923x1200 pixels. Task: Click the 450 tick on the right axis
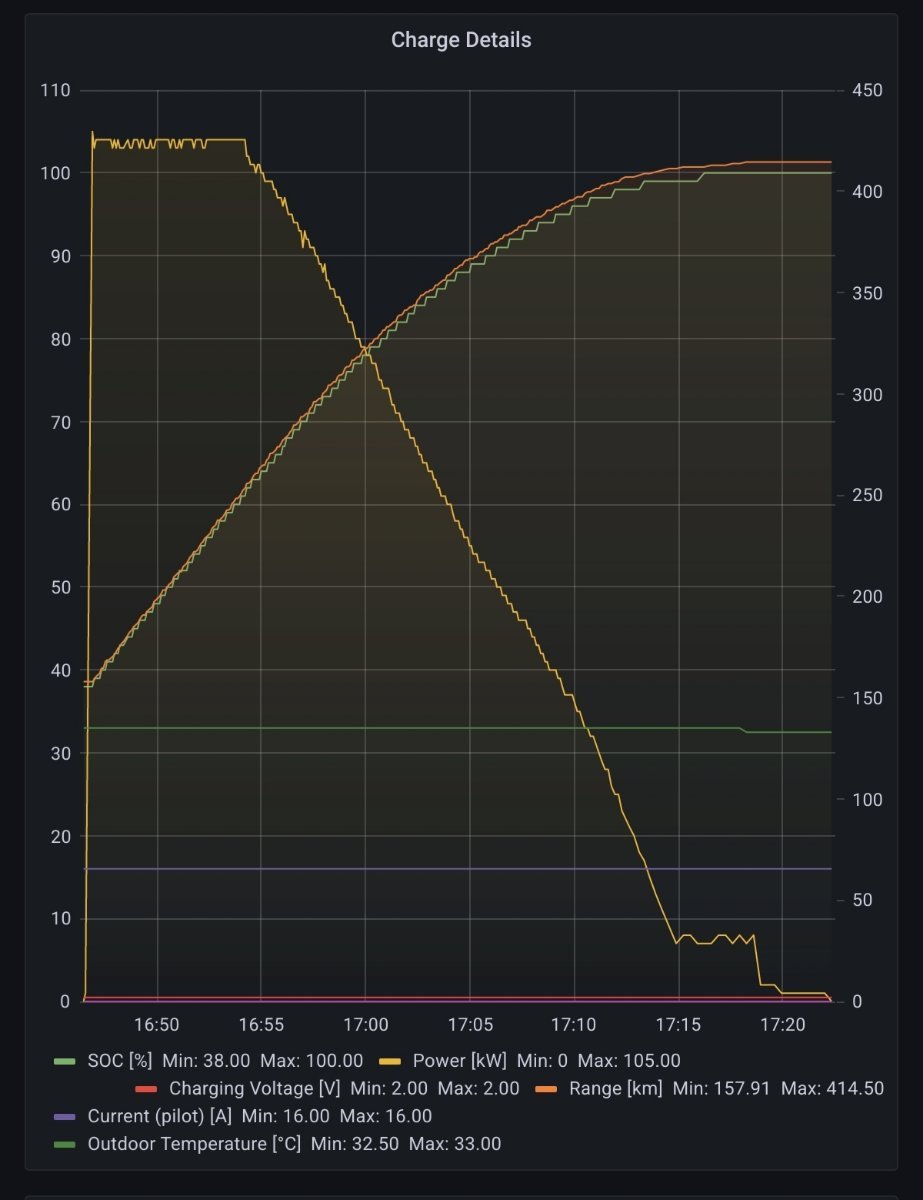point(866,91)
